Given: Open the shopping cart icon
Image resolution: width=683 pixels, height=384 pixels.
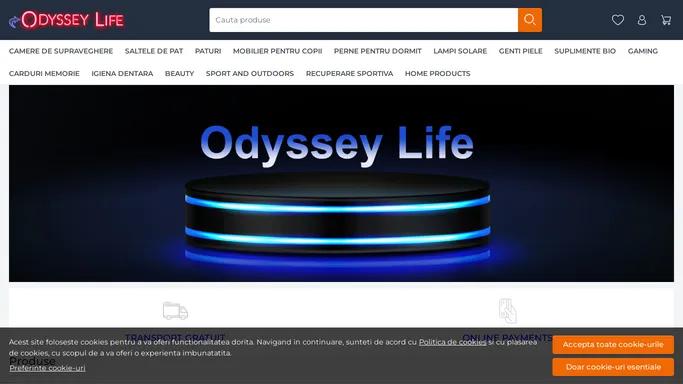Looking at the screenshot, I should [x=666, y=20].
